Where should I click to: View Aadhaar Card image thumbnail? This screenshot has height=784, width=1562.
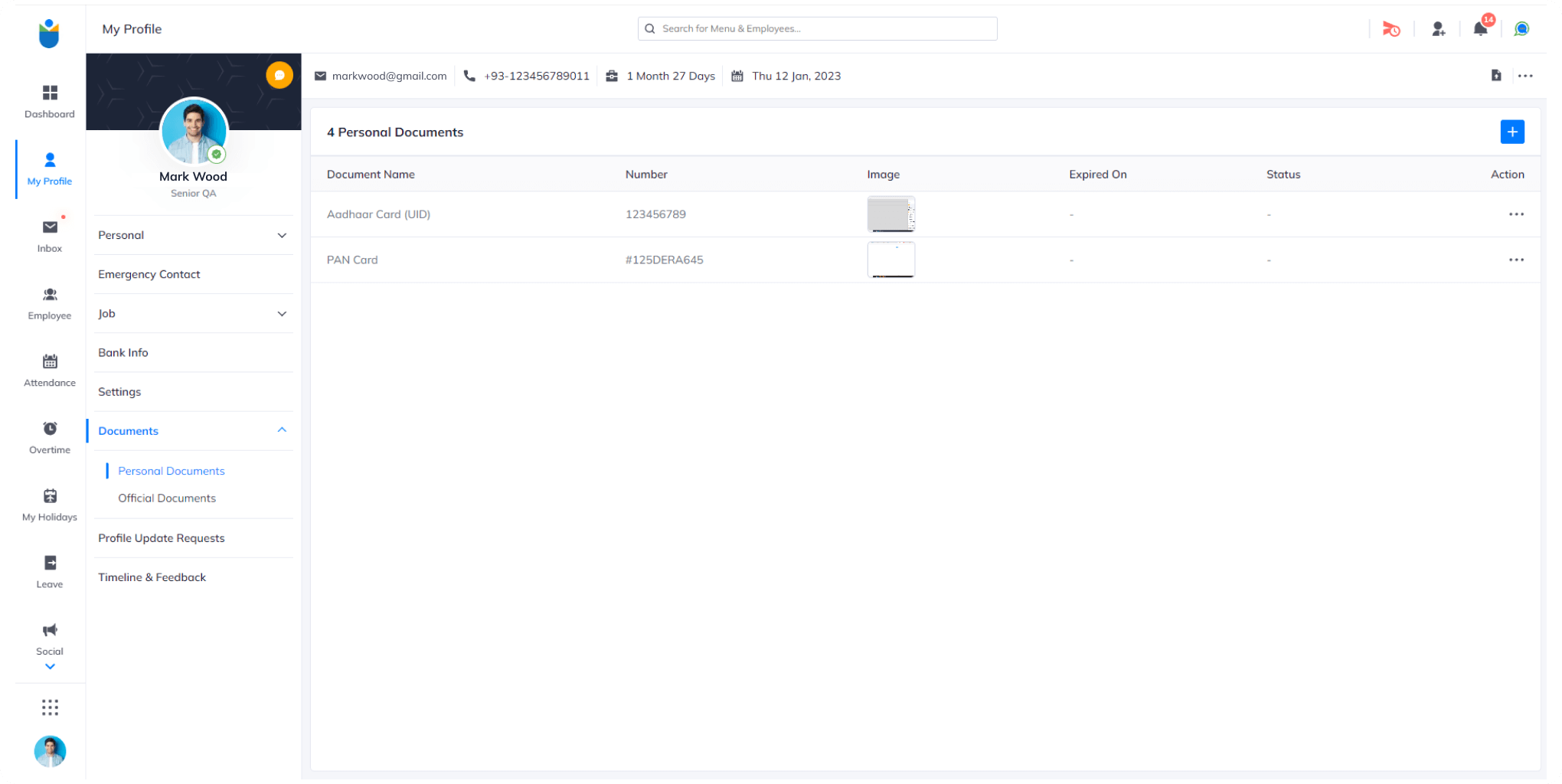(x=891, y=214)
